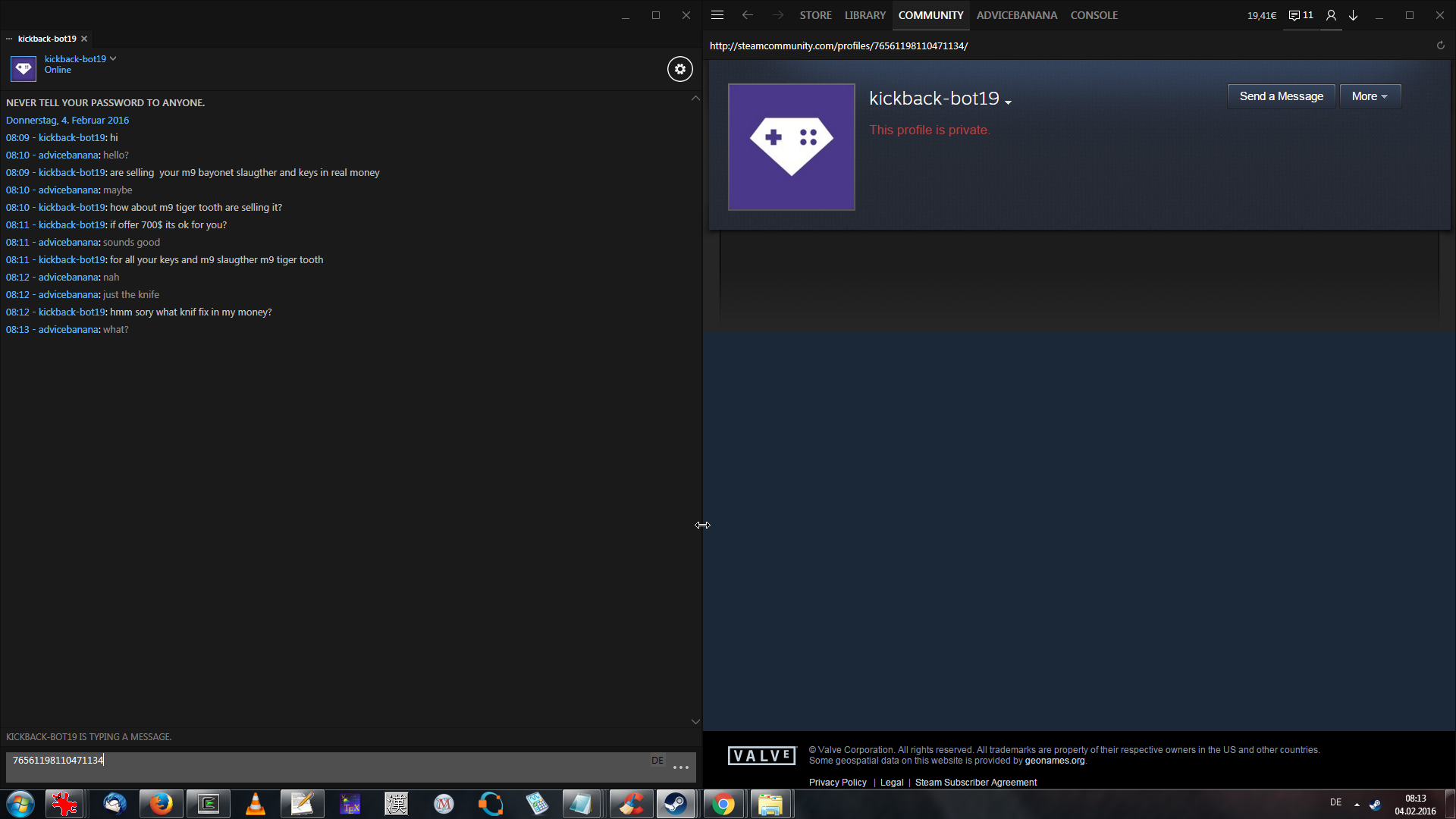
Task: Open Steam from the Windows taskbar
Action: [675, 804]
